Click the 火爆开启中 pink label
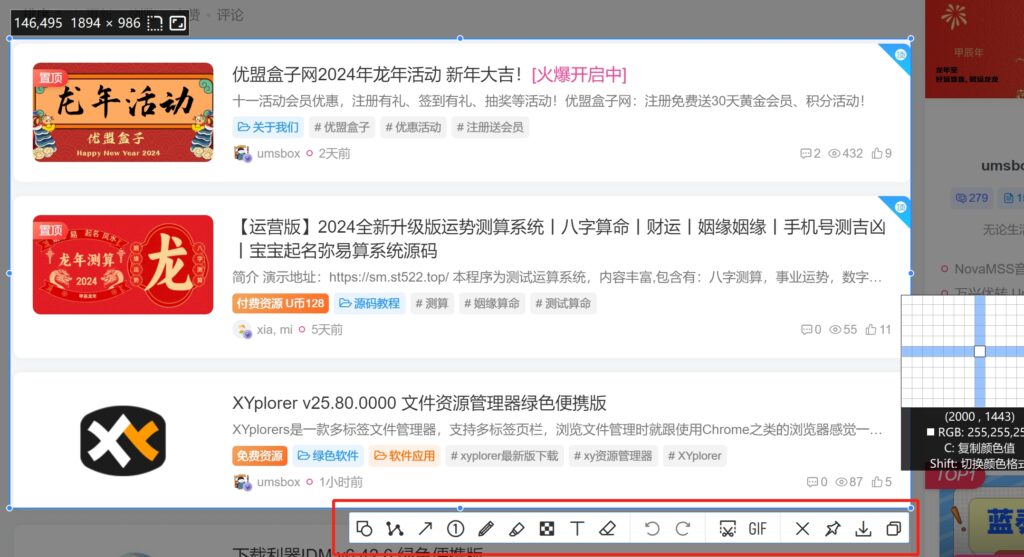 579,74
